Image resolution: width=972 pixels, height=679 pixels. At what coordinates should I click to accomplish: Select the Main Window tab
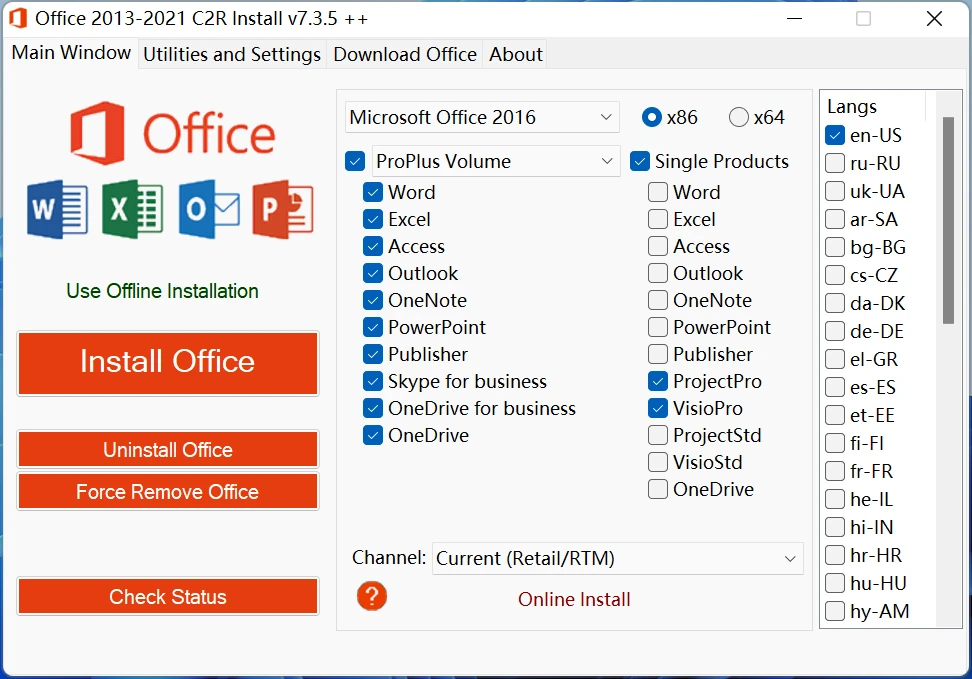click(71, 52)
